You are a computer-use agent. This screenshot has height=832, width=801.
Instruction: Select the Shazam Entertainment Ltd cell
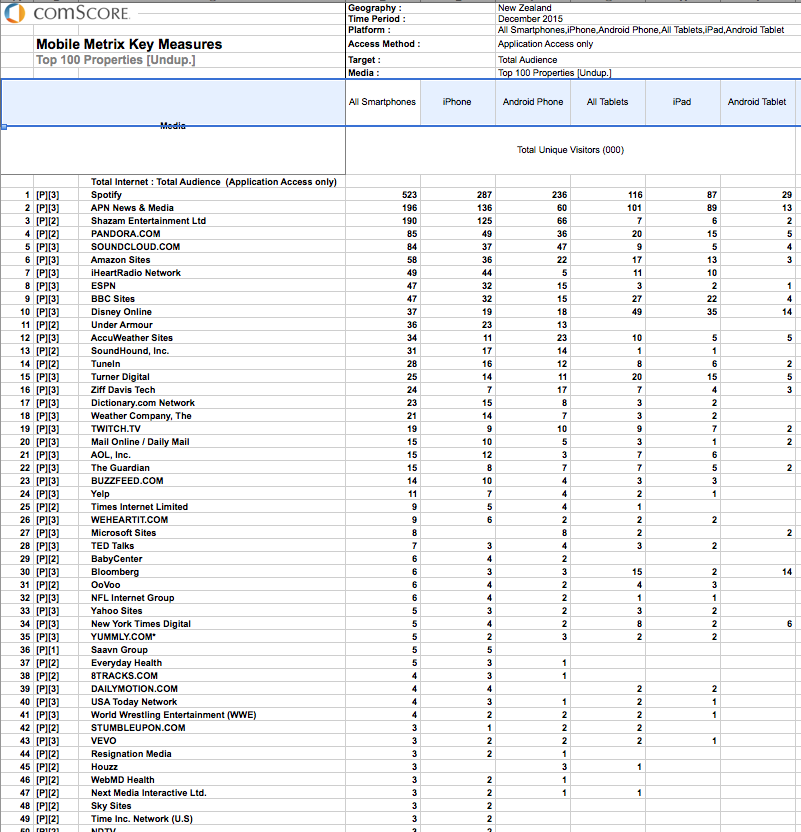148,221
